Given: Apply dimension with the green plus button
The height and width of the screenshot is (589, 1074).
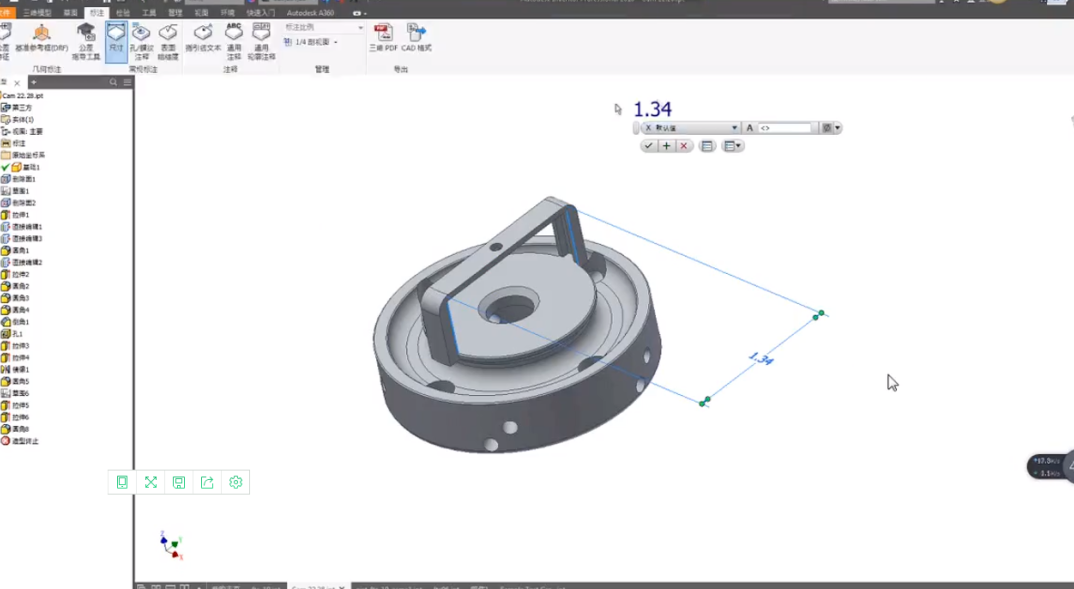Looking at the screenshot, I should point(666,146).
